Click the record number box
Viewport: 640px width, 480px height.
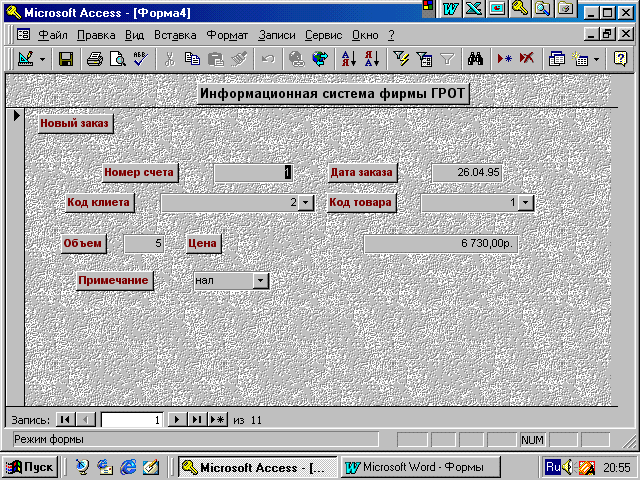click(x=132, y=420)
